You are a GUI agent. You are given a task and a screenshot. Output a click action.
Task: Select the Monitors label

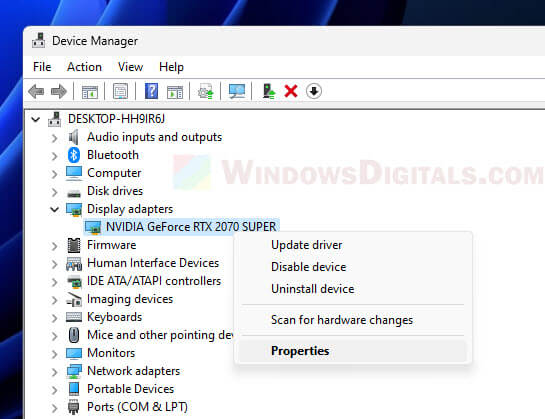(111, 353)
